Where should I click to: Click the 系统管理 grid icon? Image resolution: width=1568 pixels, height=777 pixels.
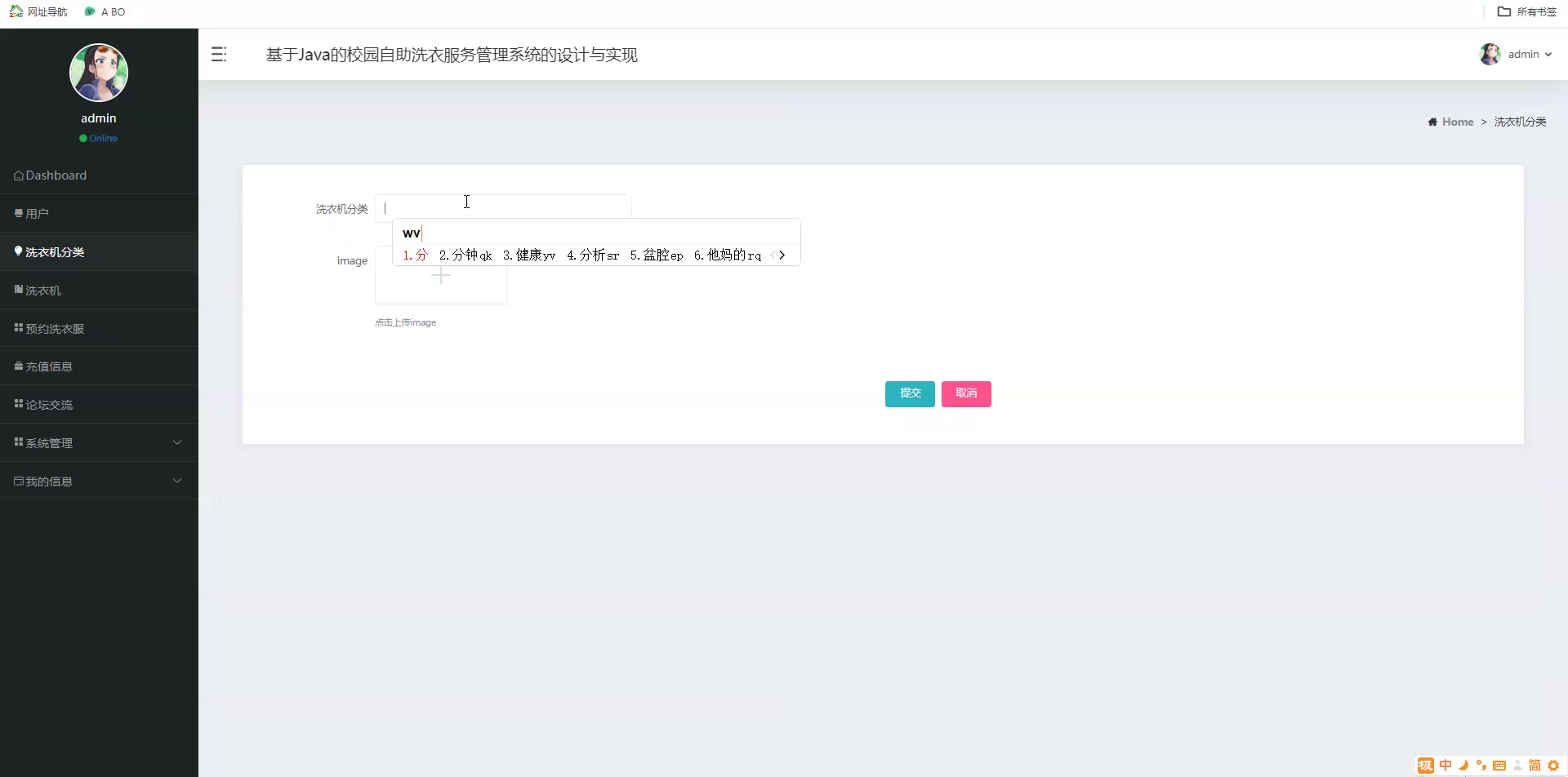(19, 442)
